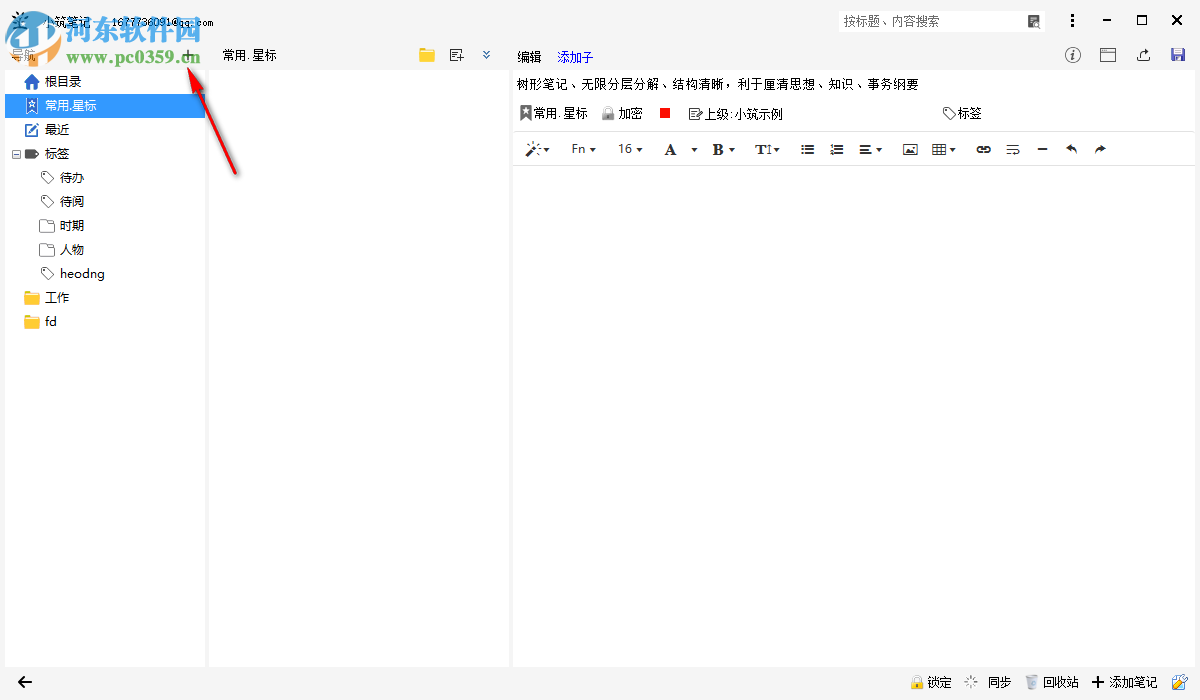The image size is (1200, 700).
Task: Click the red color swatch in note header
Action: pyautogui.click(x=664, y=113)
